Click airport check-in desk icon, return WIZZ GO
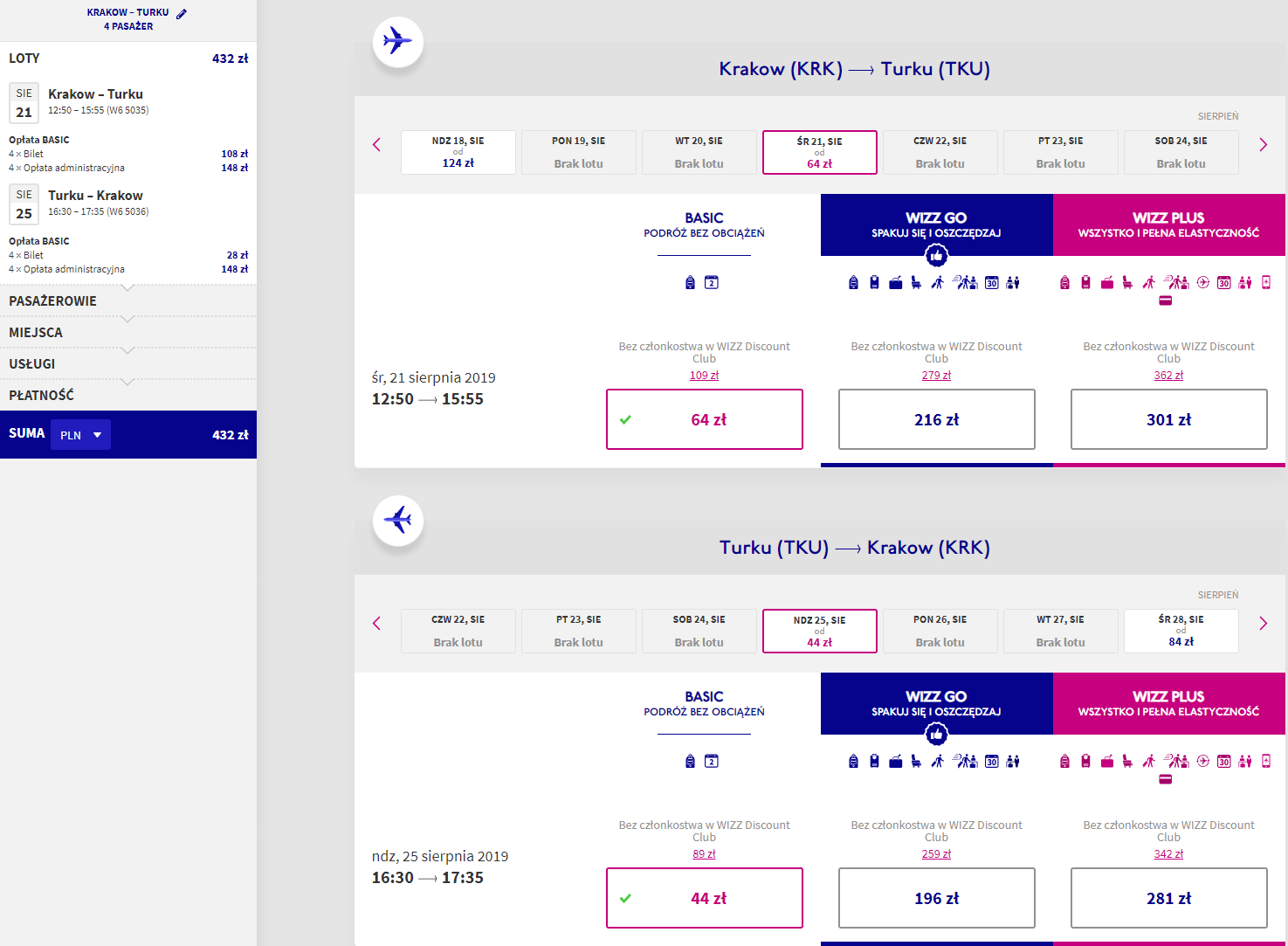 coord(964,761)
